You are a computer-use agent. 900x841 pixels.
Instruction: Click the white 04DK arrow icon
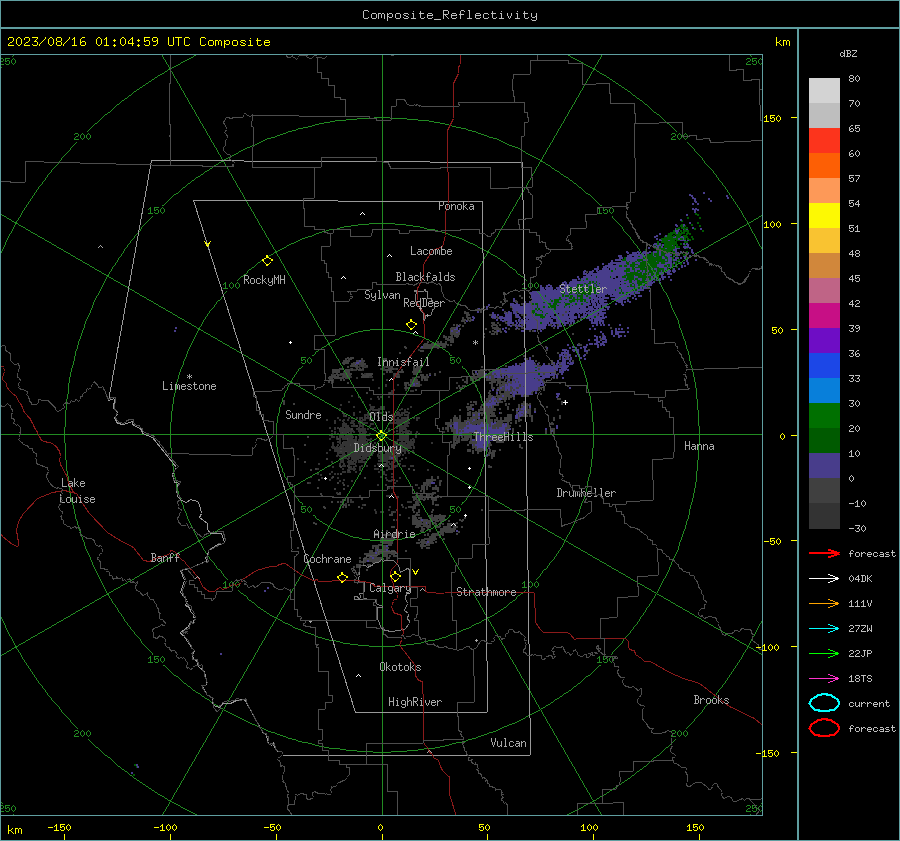point(824,578)
